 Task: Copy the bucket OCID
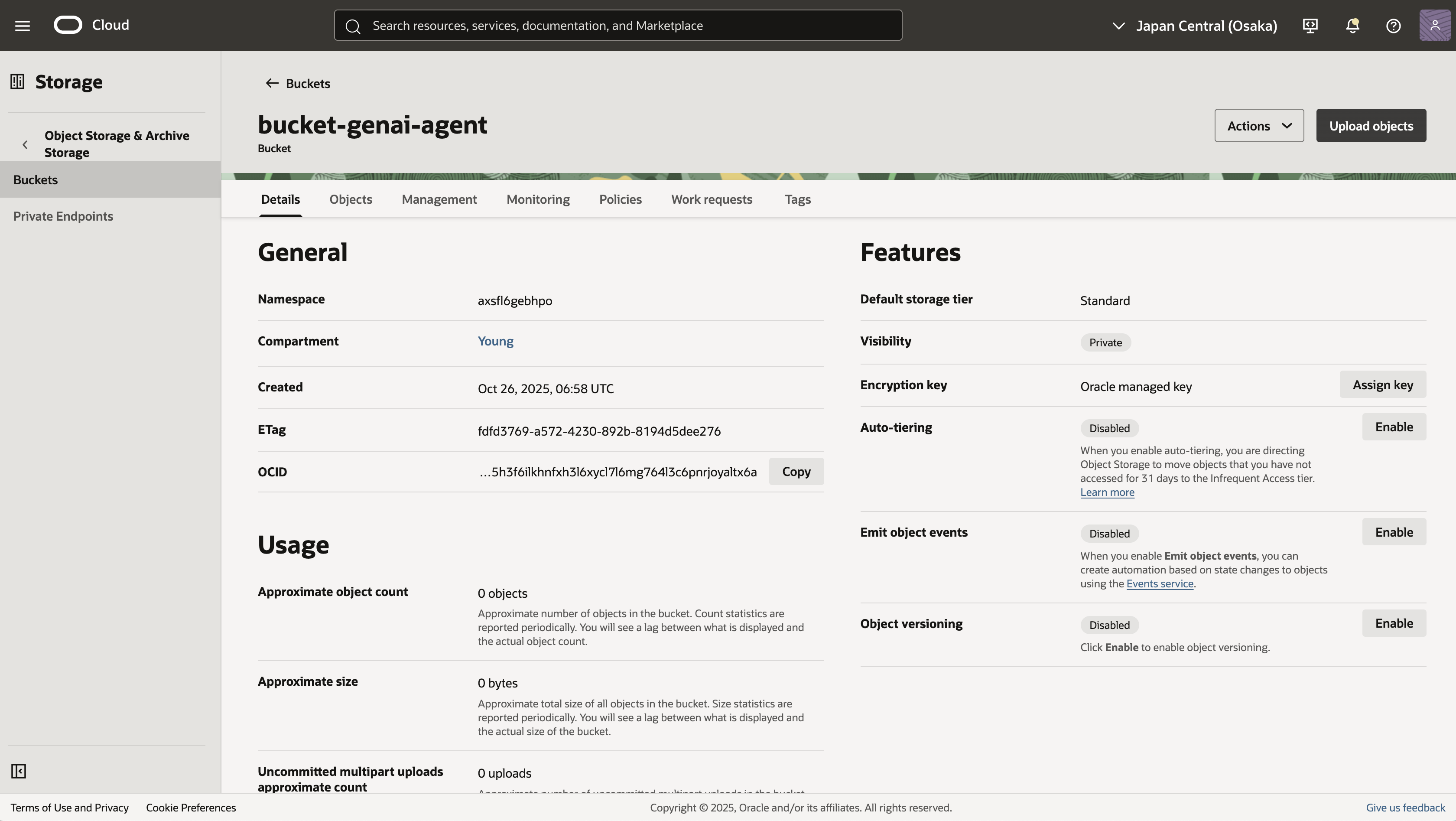pos(796,472)
